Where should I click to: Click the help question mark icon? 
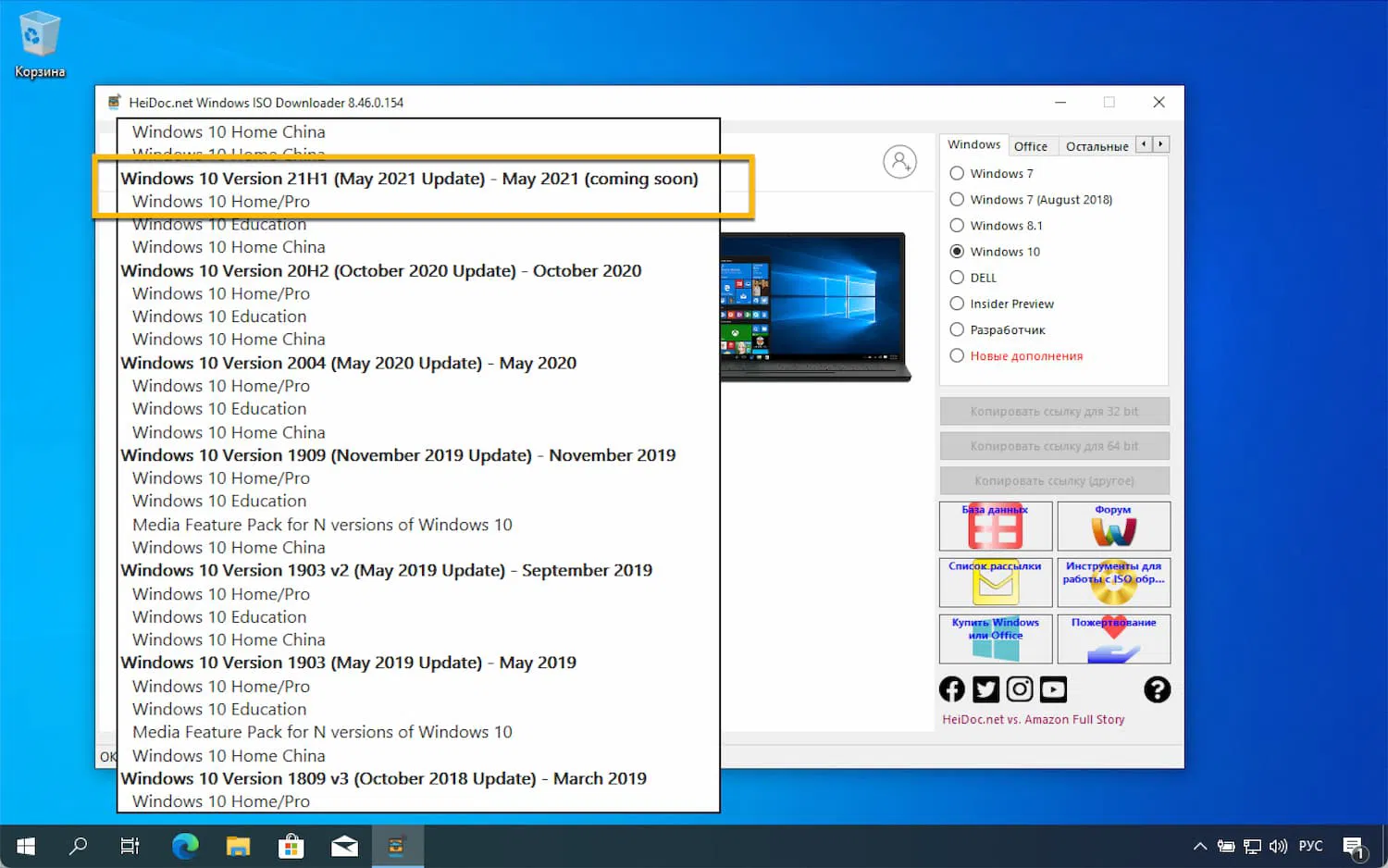[x=1158, y=688]
